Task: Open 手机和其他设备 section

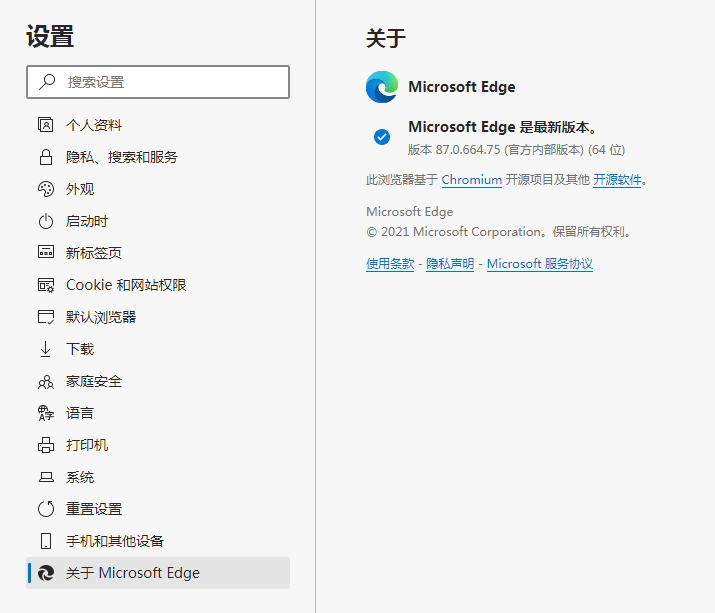Action: (x=115, y=541)
